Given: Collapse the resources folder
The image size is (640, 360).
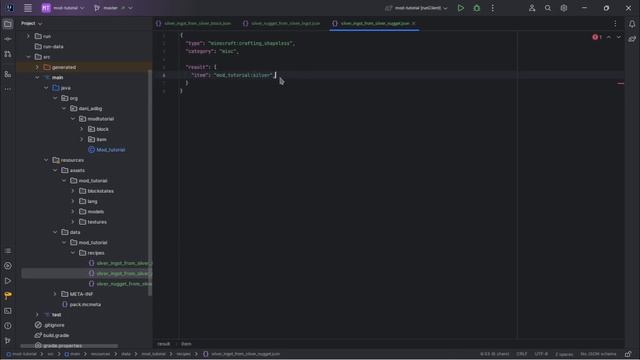Looking at the screenshot, I should tap(46, 160).
